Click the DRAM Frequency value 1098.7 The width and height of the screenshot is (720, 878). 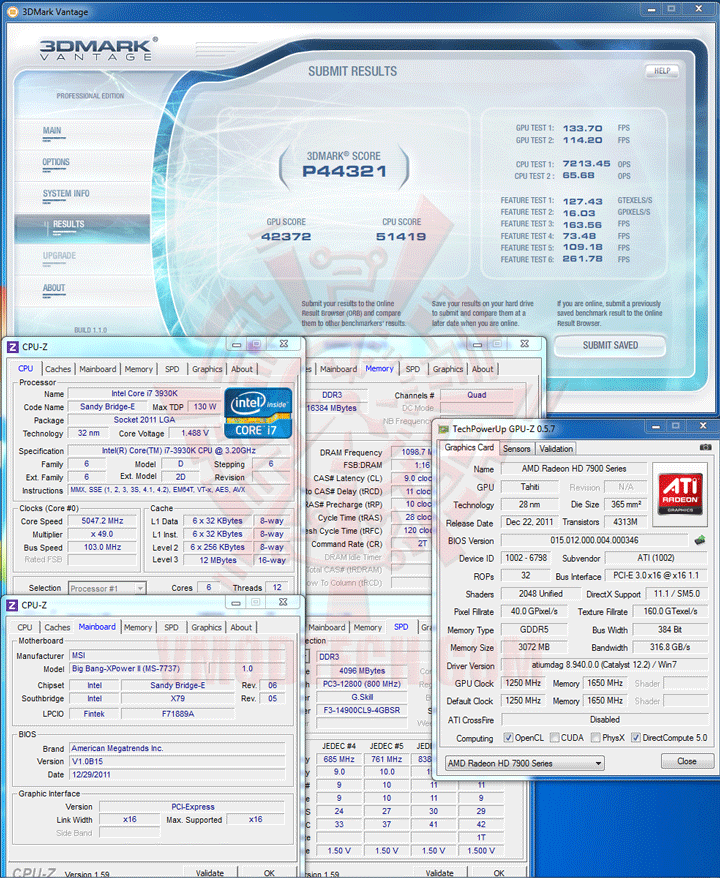[413, 452]
